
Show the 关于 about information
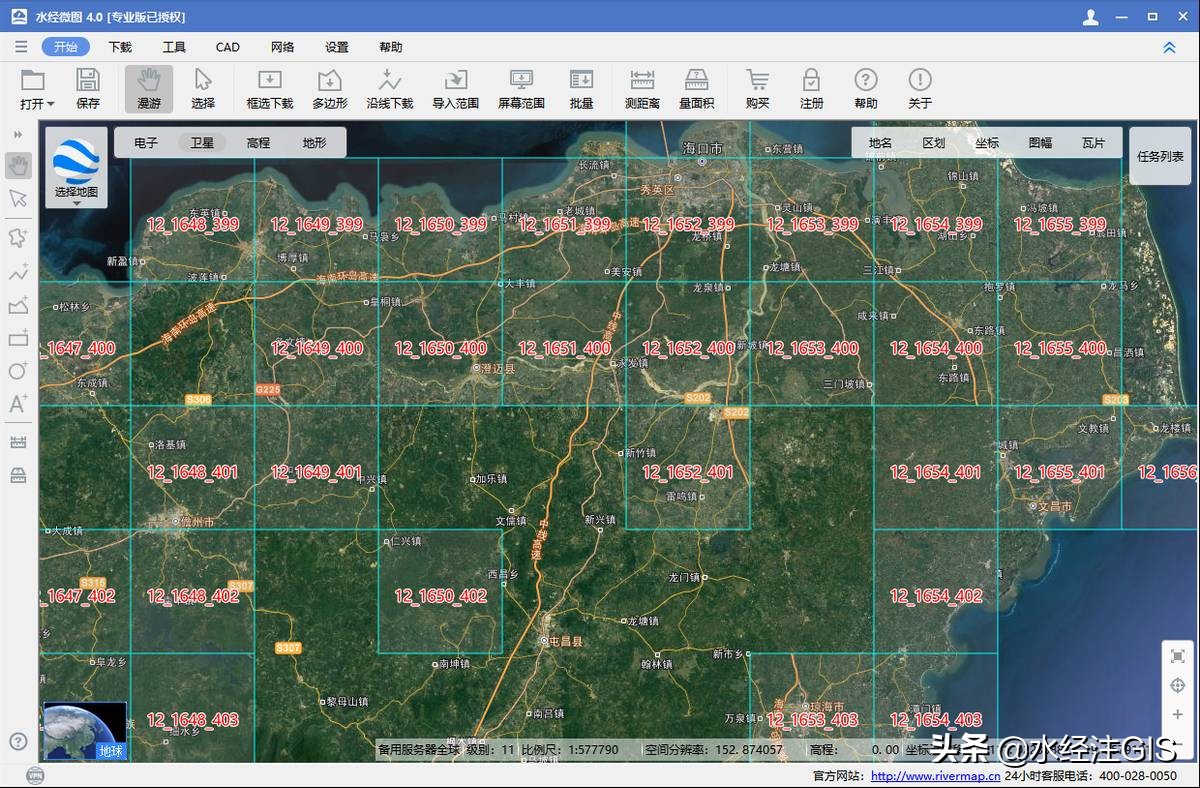[x=920, y=89]
